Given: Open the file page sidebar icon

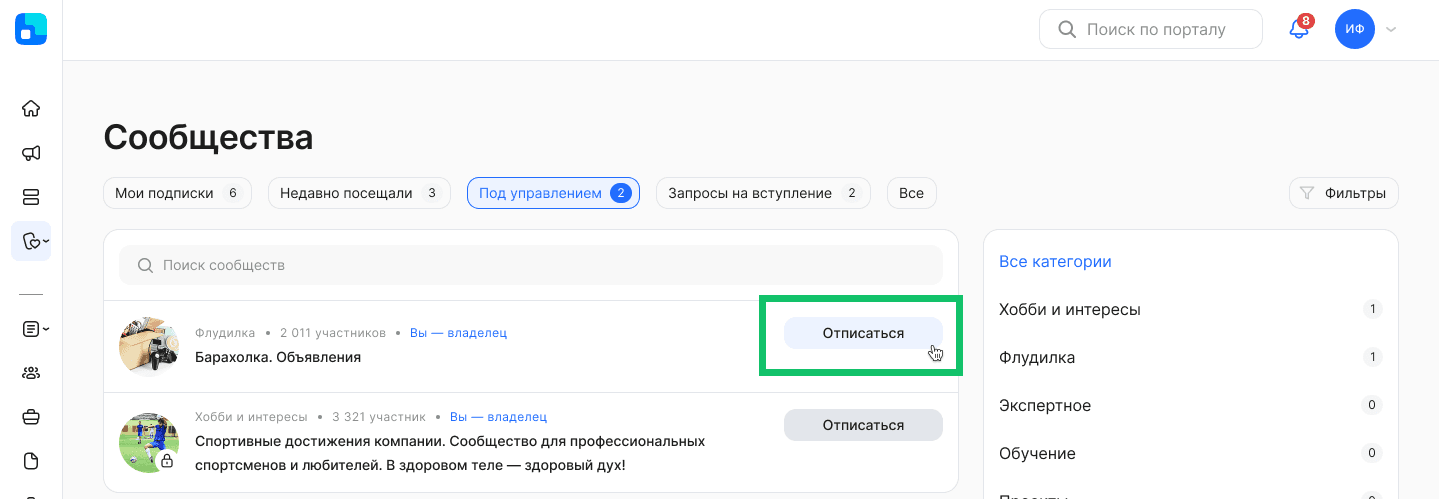Looking at the screenshot, I should coord(31,461).
